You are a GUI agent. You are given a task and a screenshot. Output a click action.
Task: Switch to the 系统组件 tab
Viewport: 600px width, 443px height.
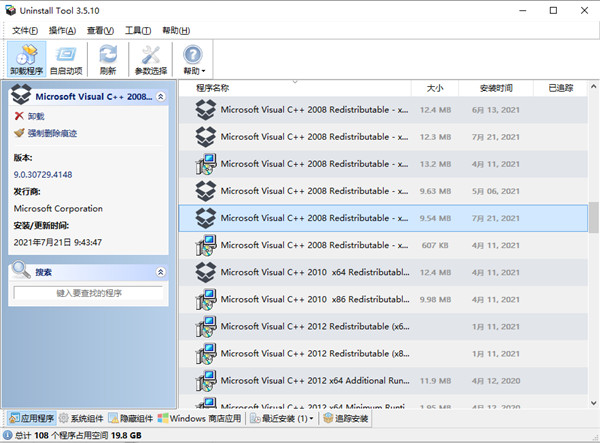point(80,418)
